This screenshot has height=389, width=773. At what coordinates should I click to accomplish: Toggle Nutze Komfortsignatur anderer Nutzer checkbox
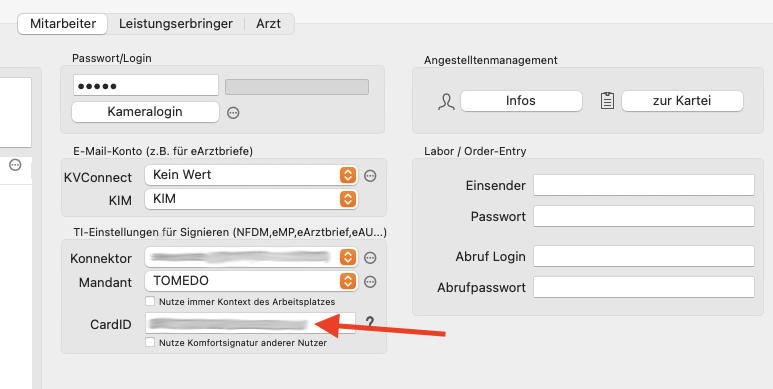(150, 342)
